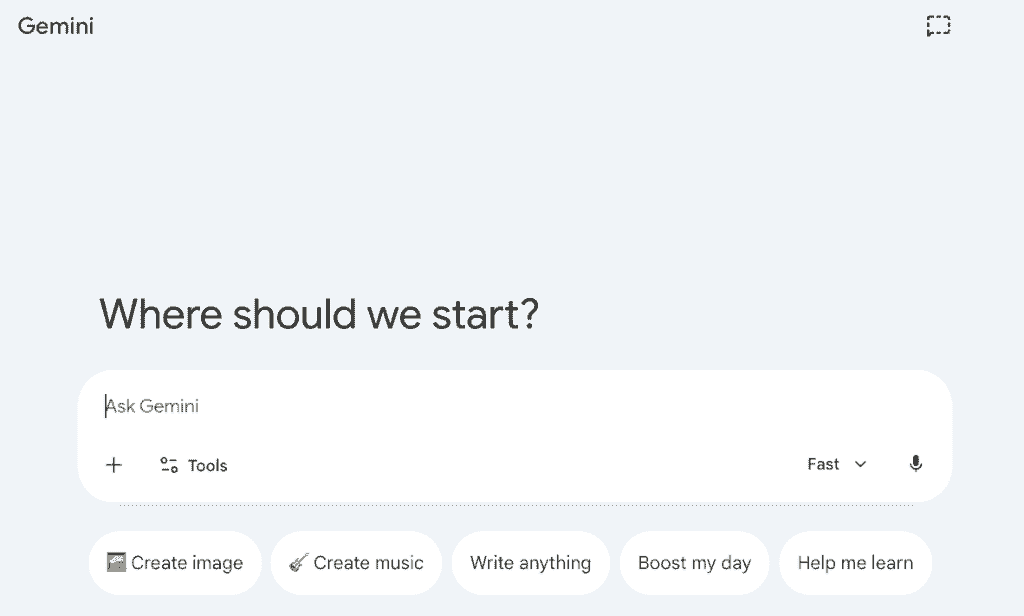Click the picture icon in Create image chip
Viewport: 1024px width, 616px height.
[x=117, y=563]
